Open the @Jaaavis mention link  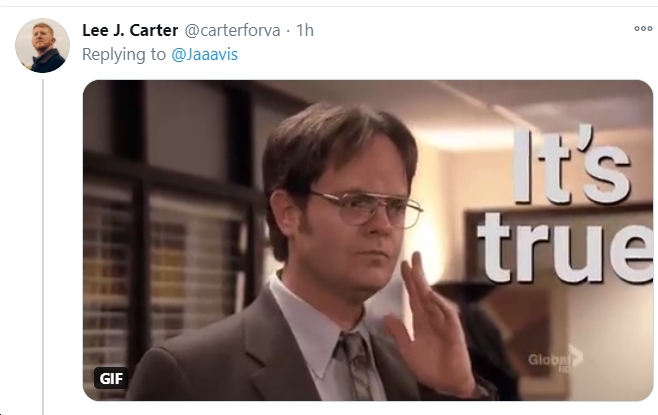[204, 55]
